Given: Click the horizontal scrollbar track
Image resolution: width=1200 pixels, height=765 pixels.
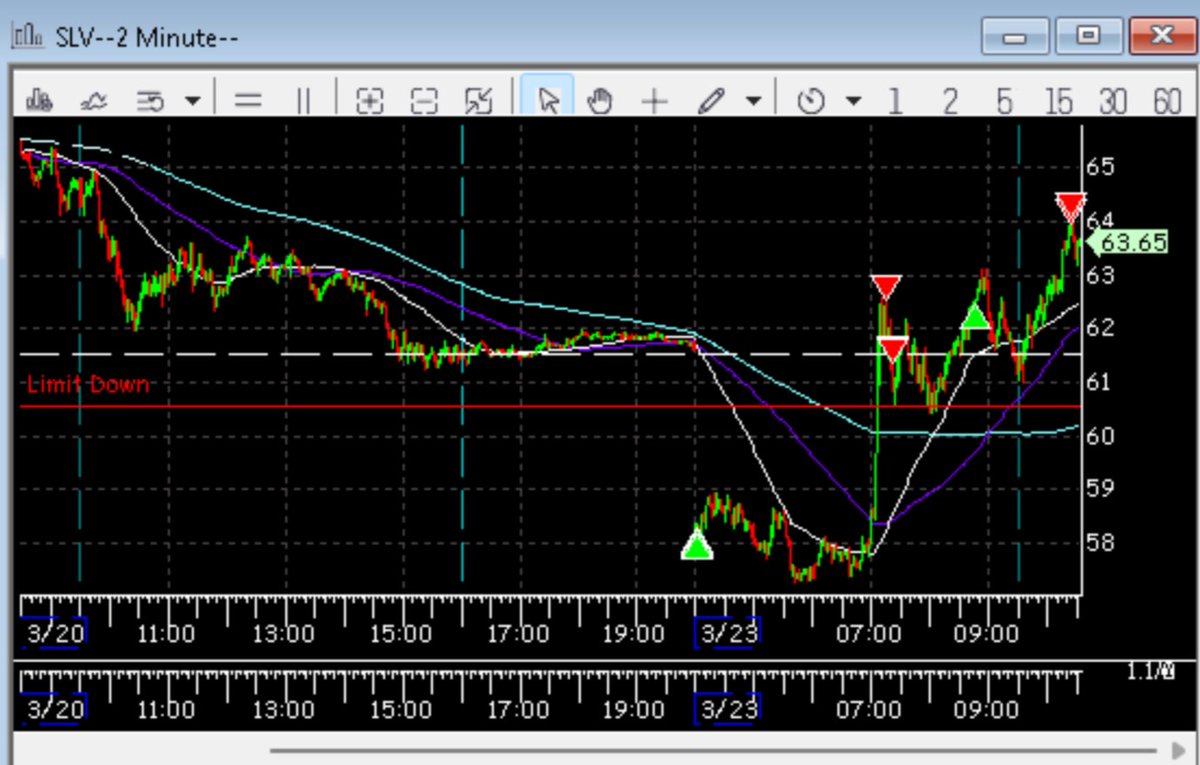Looking at the screenshot, I should click(712, 749).
